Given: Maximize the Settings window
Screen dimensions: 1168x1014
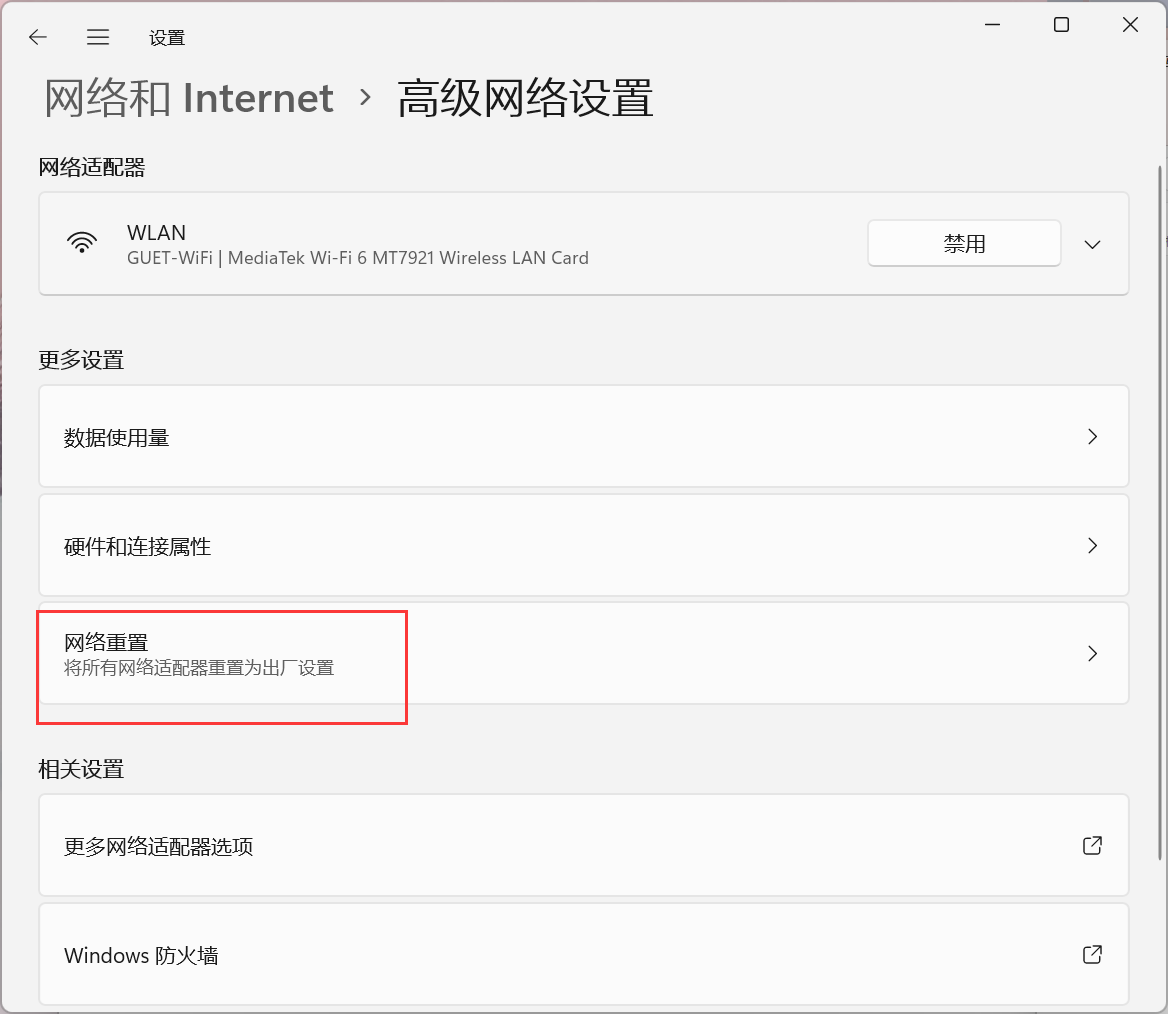Looking at the screenshot, I should point(1061,25).
